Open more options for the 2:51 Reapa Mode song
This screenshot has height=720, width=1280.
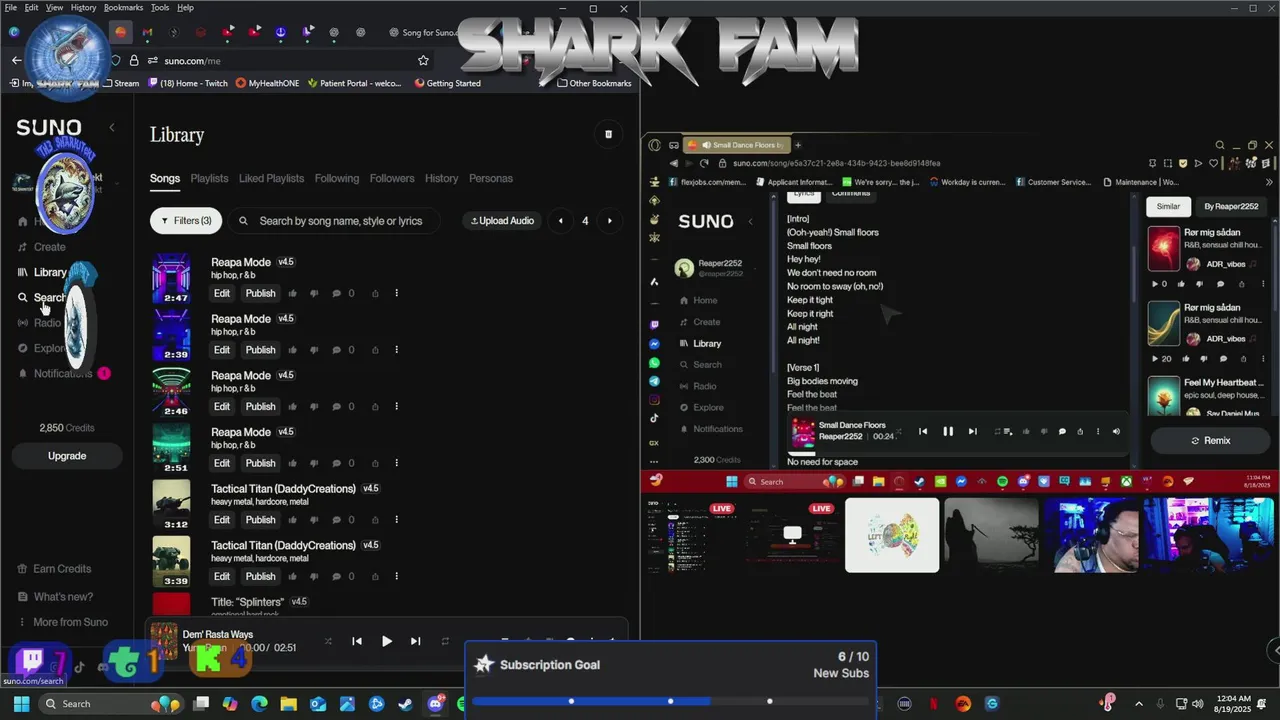pyautogui.click(x=396, y=463)
